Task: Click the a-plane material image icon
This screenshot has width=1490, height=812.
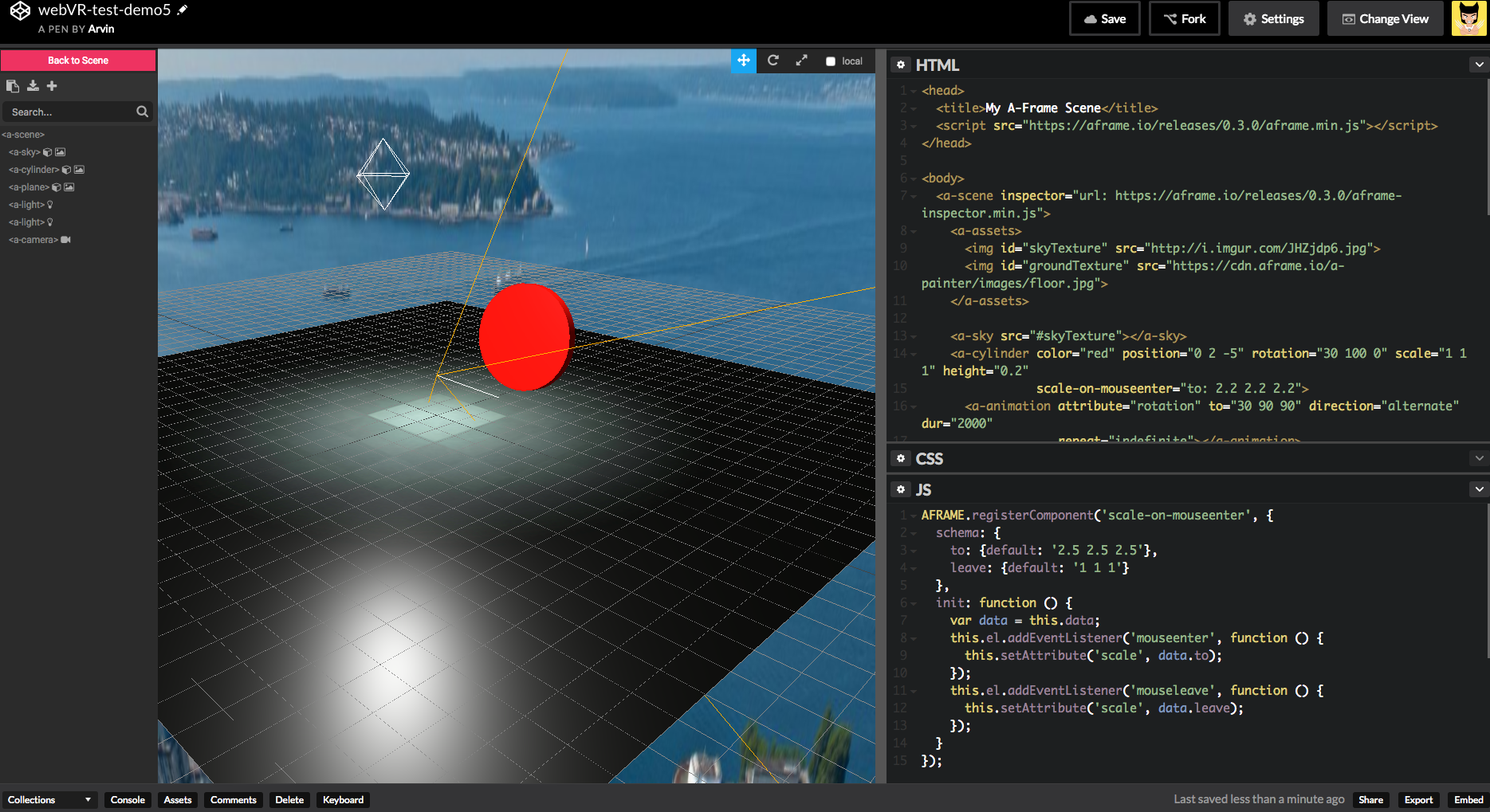Action: (x=69, y=187)
